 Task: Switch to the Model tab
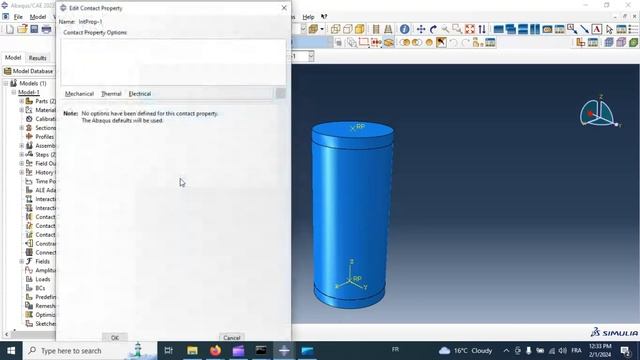(x=13, y=58)
